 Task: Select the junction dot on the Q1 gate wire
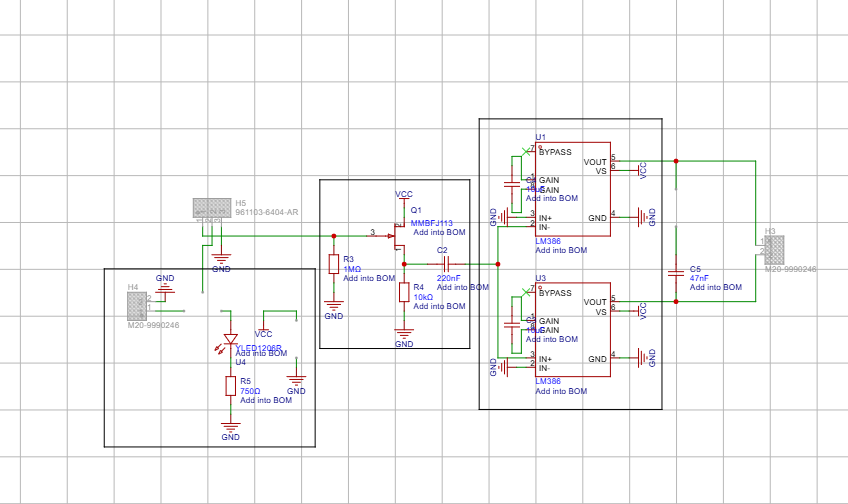[x=334, y=236]
